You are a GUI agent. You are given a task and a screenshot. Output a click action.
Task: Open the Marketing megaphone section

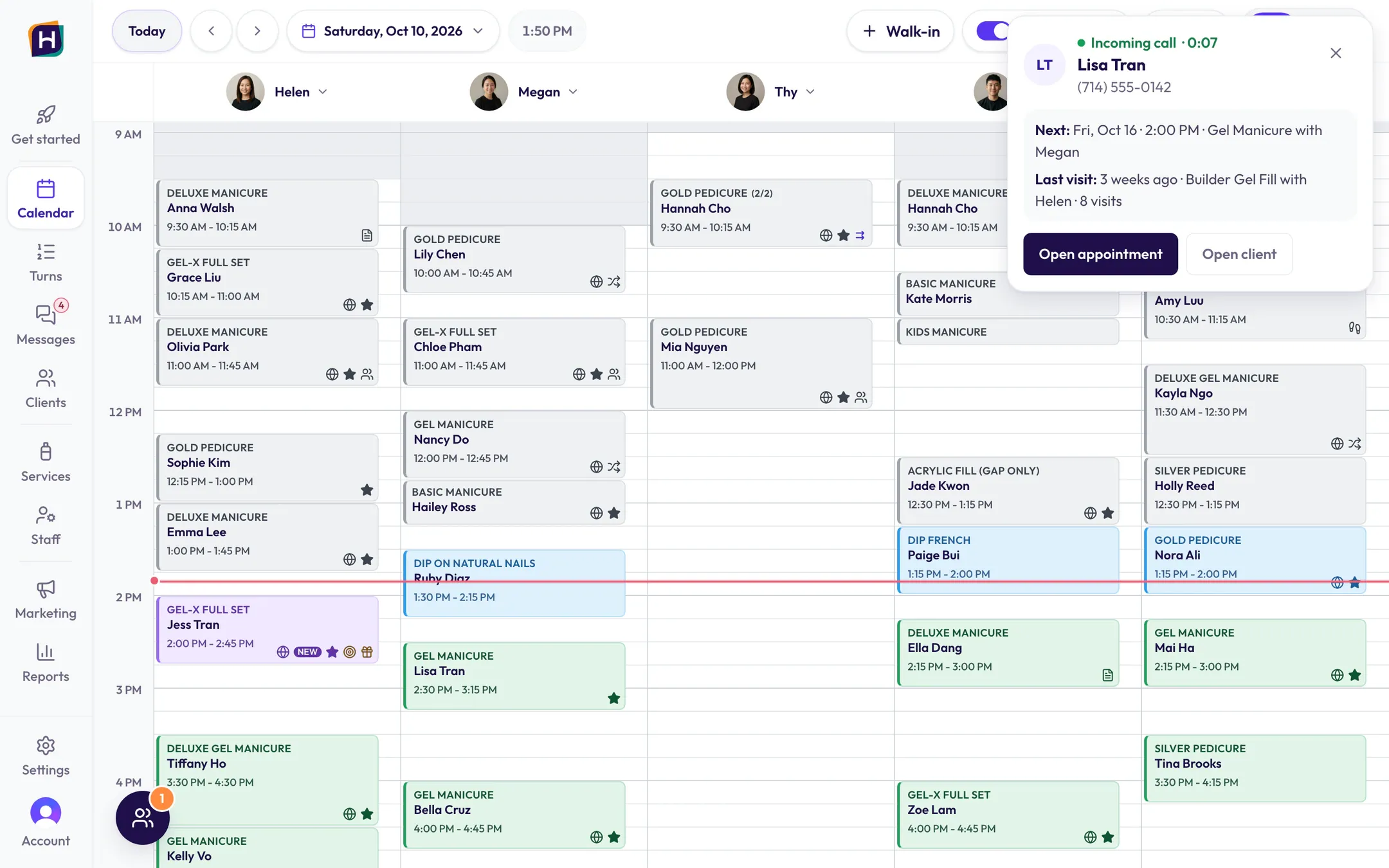coord(46,599)
